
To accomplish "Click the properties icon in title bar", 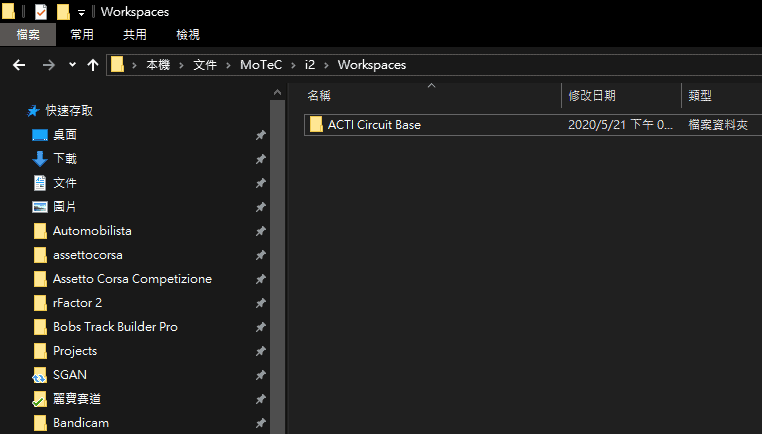I will tap(41, 12).
